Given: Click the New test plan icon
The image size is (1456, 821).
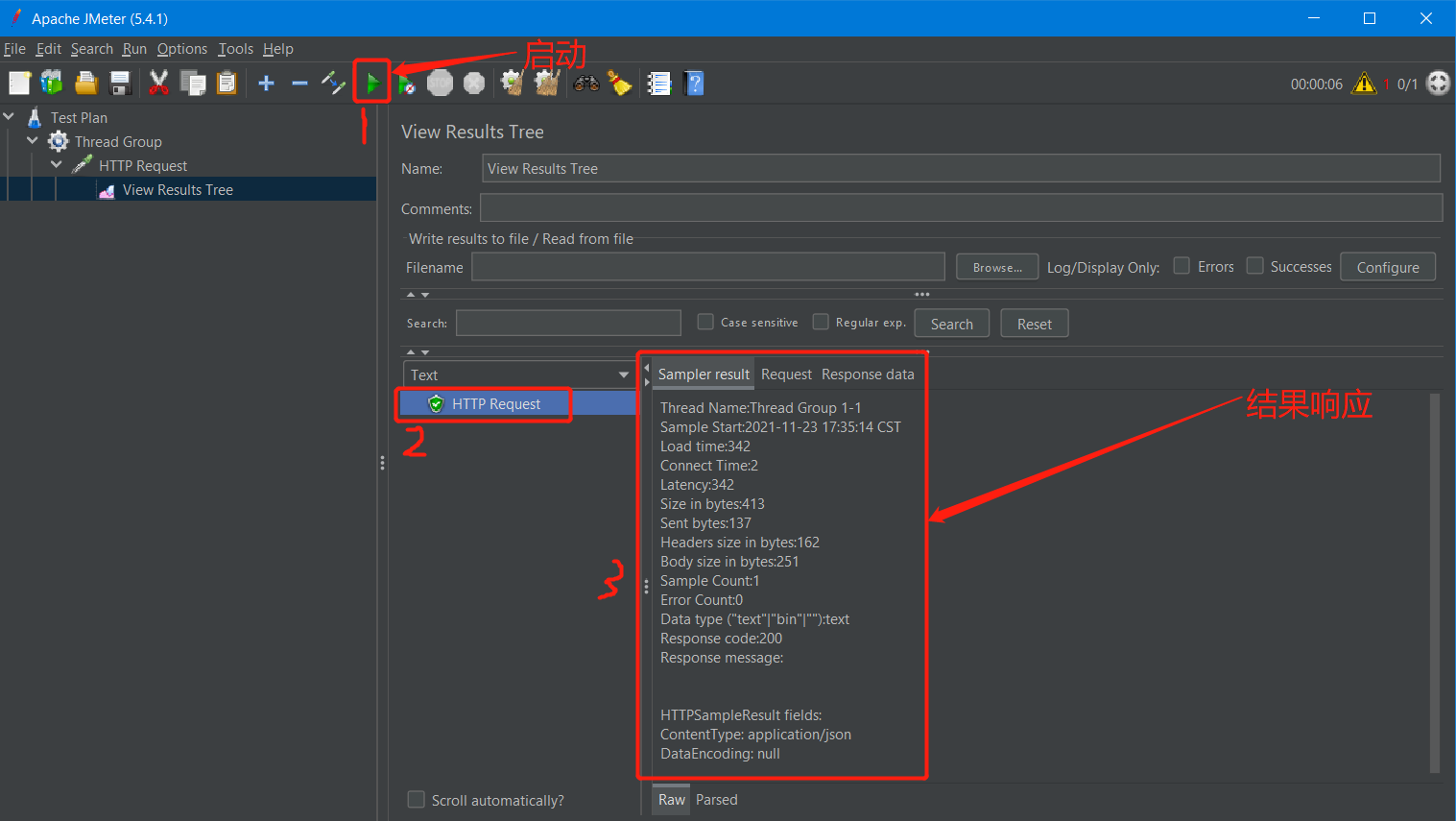Looking at the screenshot, I should (x=19, y=84).
